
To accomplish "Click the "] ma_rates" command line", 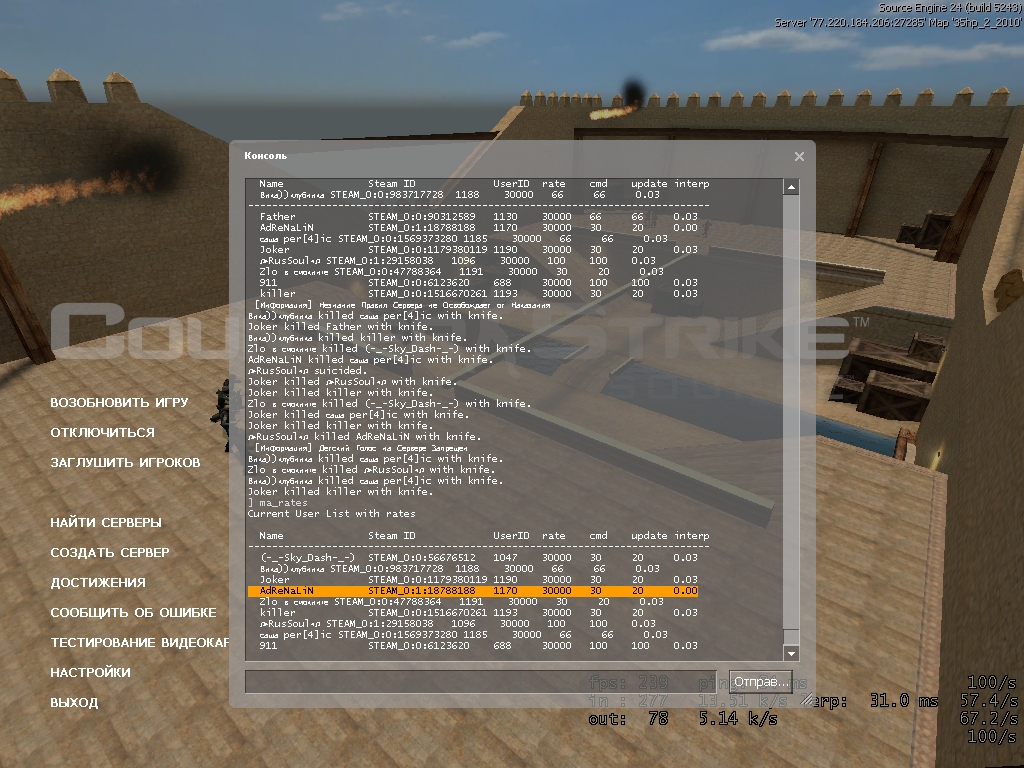I will [278, 502].
